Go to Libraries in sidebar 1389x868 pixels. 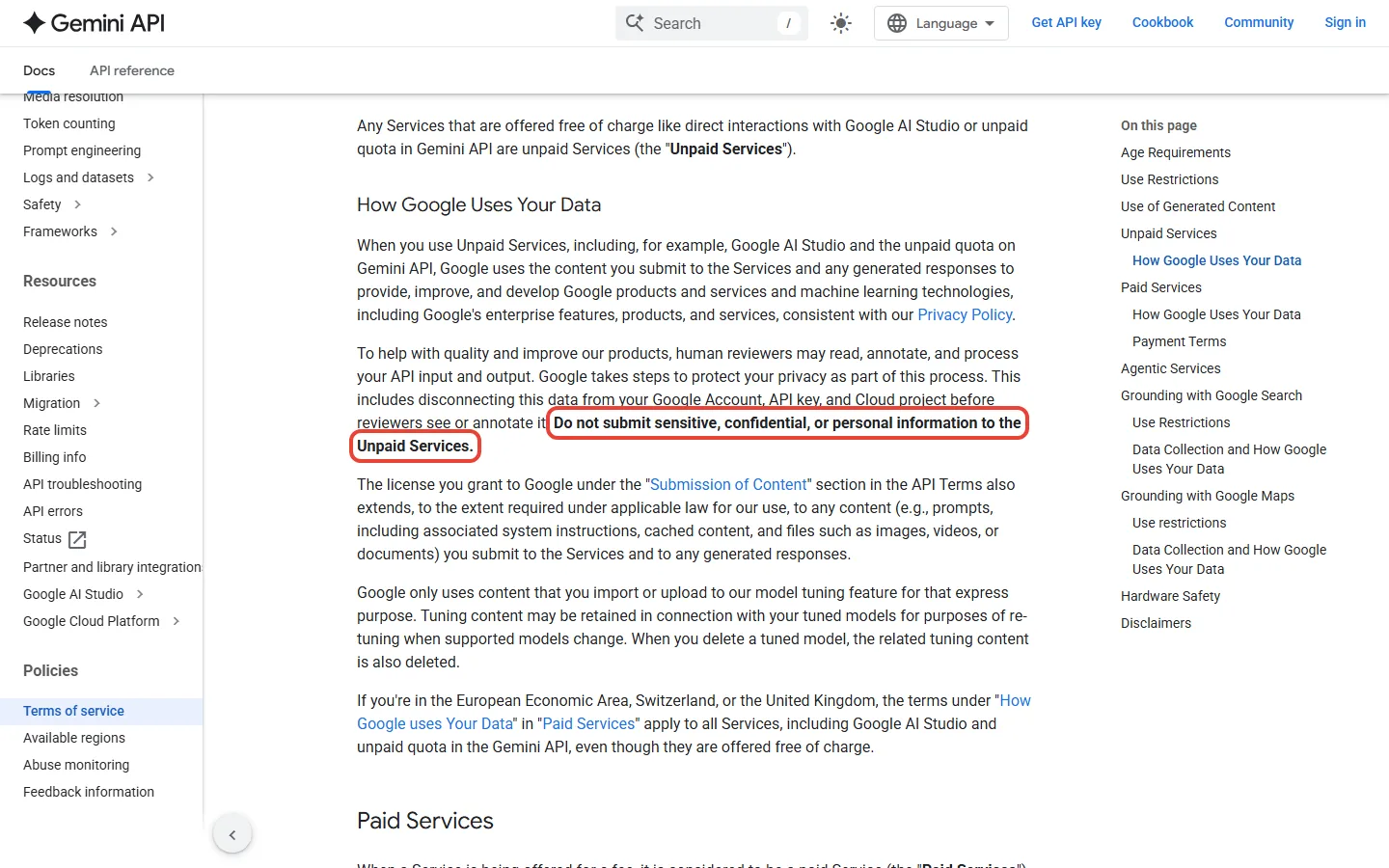(x=49, y=376)
